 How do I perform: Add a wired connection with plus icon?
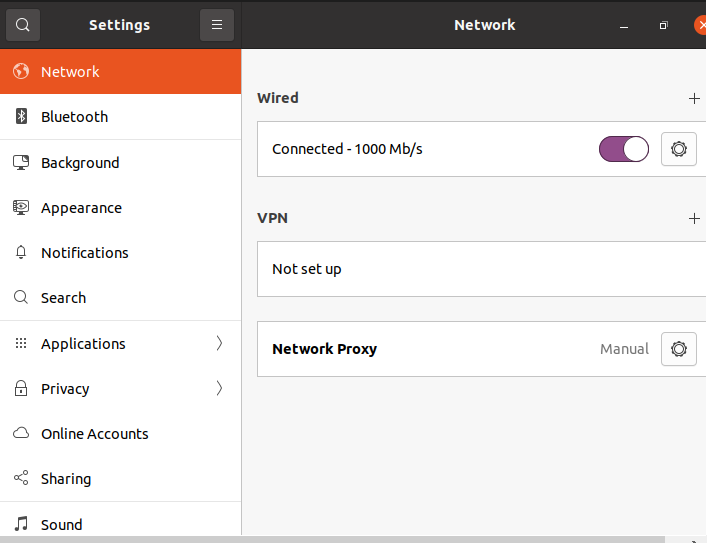[694, 98]
